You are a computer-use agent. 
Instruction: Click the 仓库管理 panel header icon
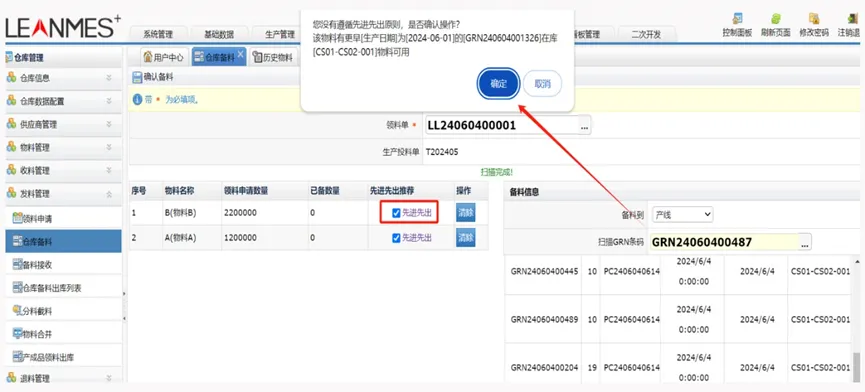(9, 57)
